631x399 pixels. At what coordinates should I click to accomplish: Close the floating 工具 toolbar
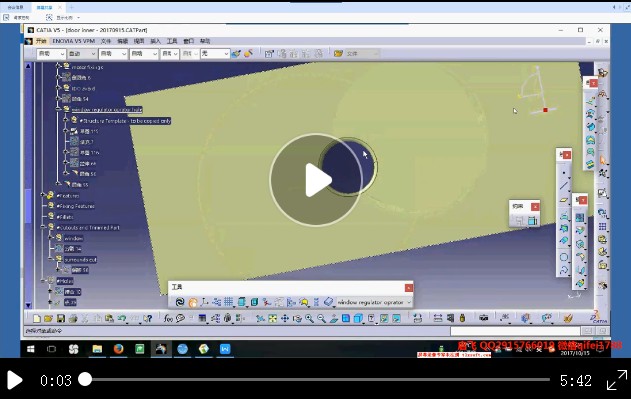point(408,287)
